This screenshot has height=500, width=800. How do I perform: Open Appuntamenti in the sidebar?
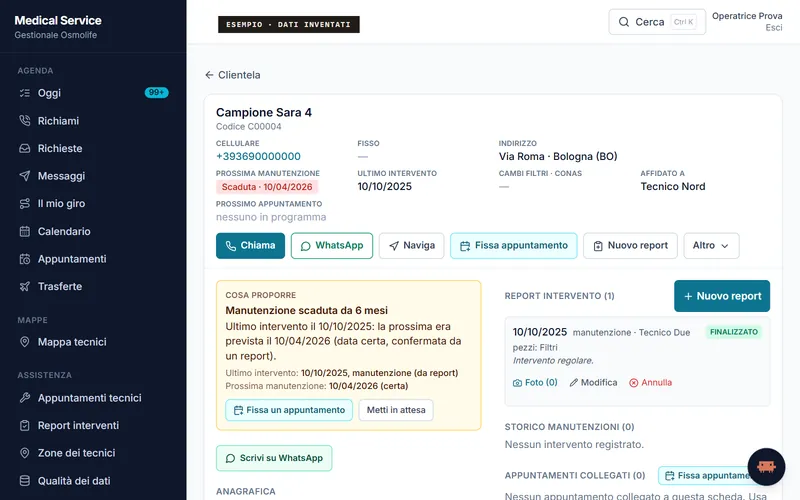coord(93,259)
